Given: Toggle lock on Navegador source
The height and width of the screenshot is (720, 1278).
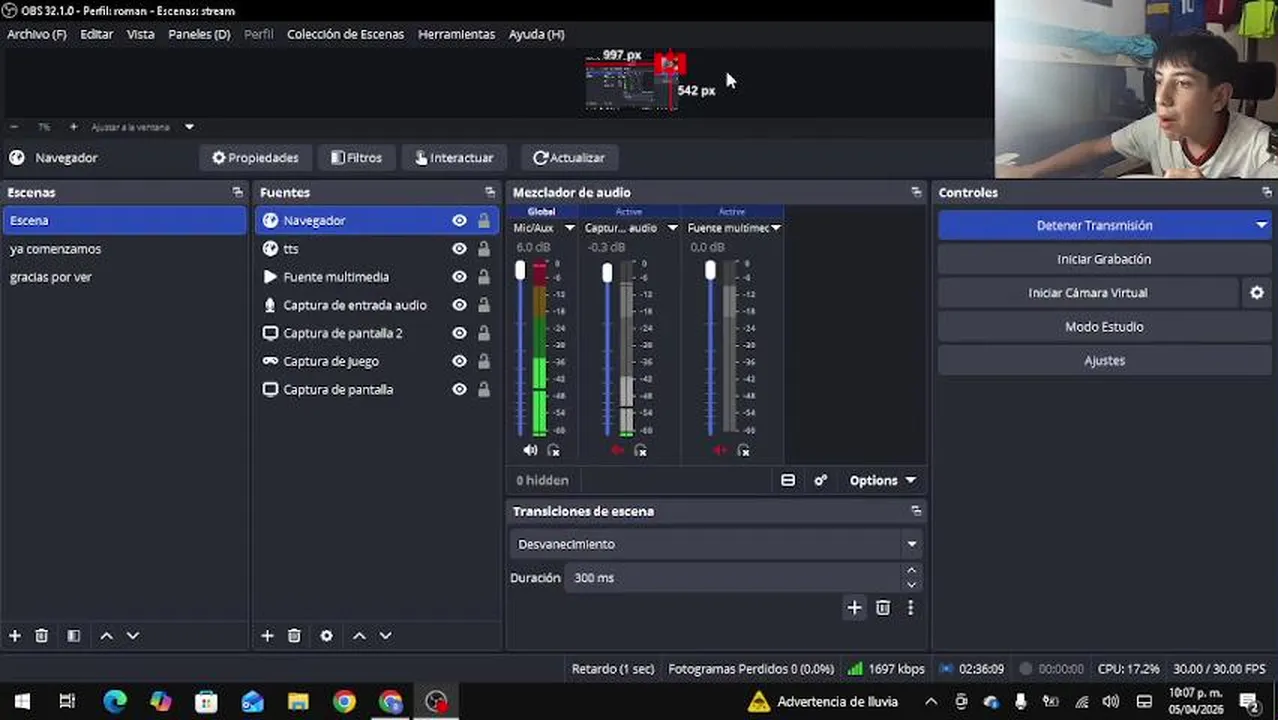Looking at the screenshot, I should [x=484, y=221].
